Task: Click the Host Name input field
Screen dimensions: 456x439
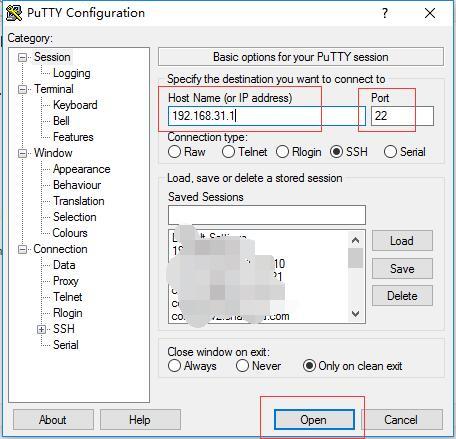Action: pyautogui.click(x=267, y=116)
